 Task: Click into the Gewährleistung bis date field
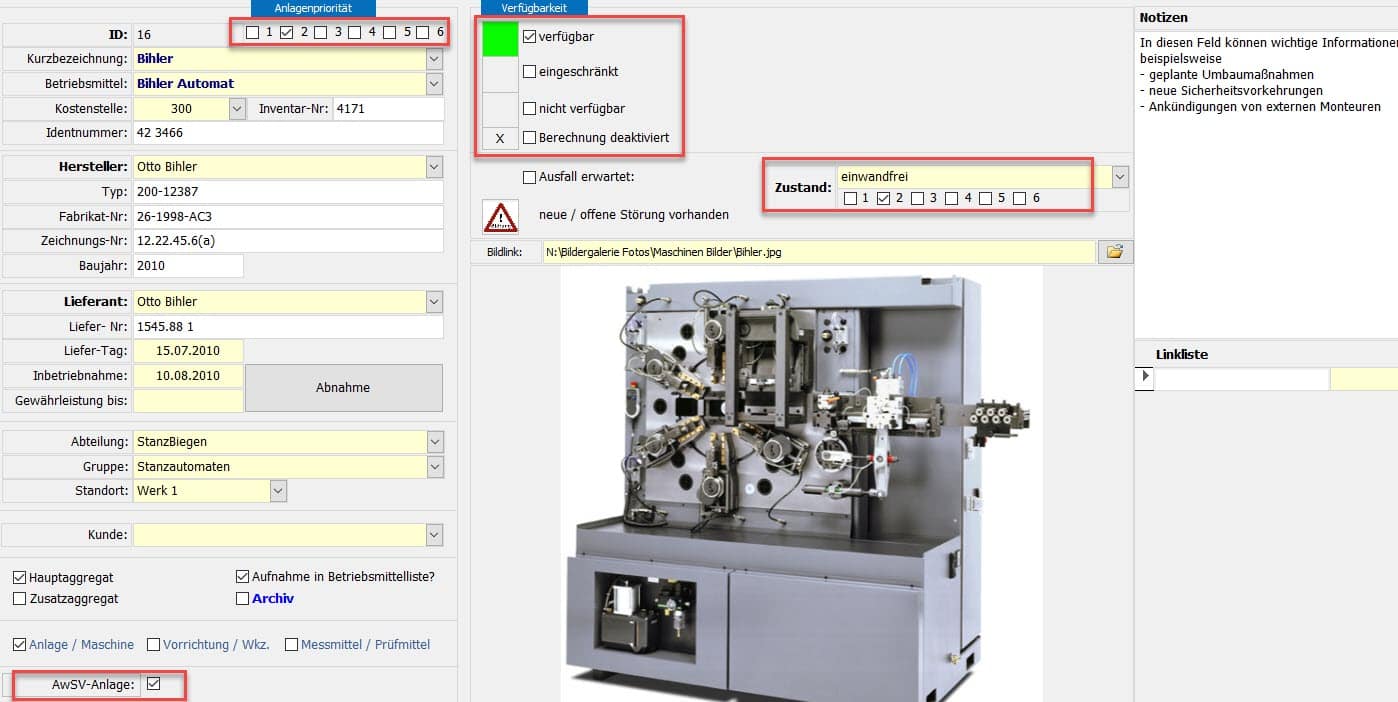coord(188,400)
